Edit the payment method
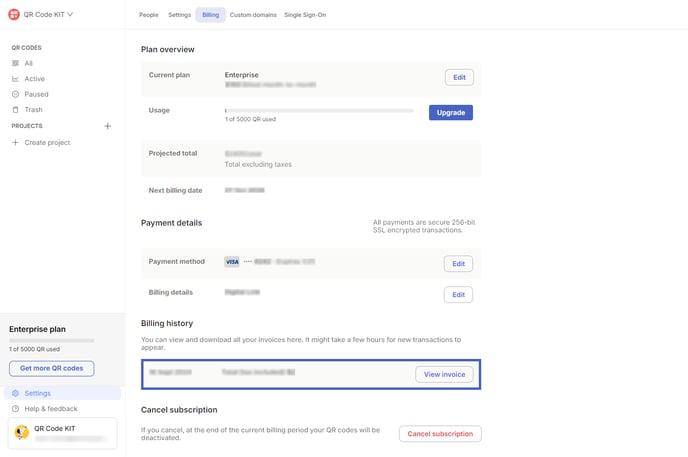688x457 pixels. coord(458,264)
